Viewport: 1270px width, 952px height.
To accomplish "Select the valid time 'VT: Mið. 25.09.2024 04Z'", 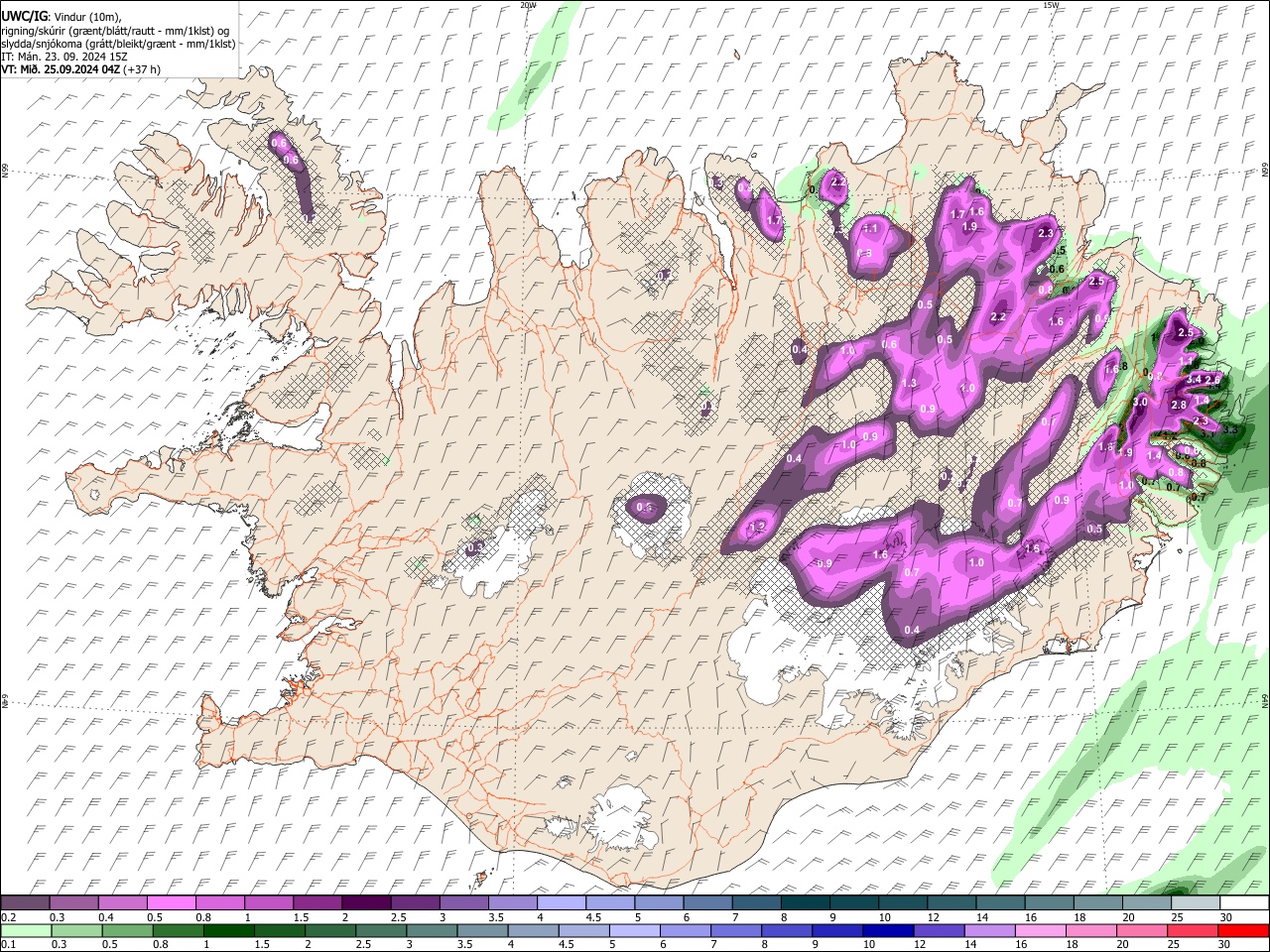I will 61,69.
